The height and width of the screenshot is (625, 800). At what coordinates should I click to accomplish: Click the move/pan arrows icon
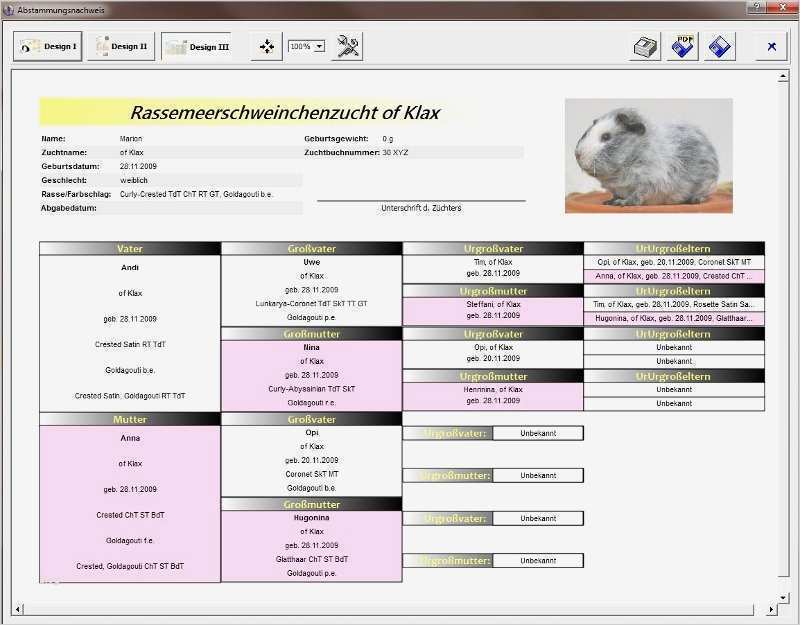pyautogui.click(x=267, y=46)
